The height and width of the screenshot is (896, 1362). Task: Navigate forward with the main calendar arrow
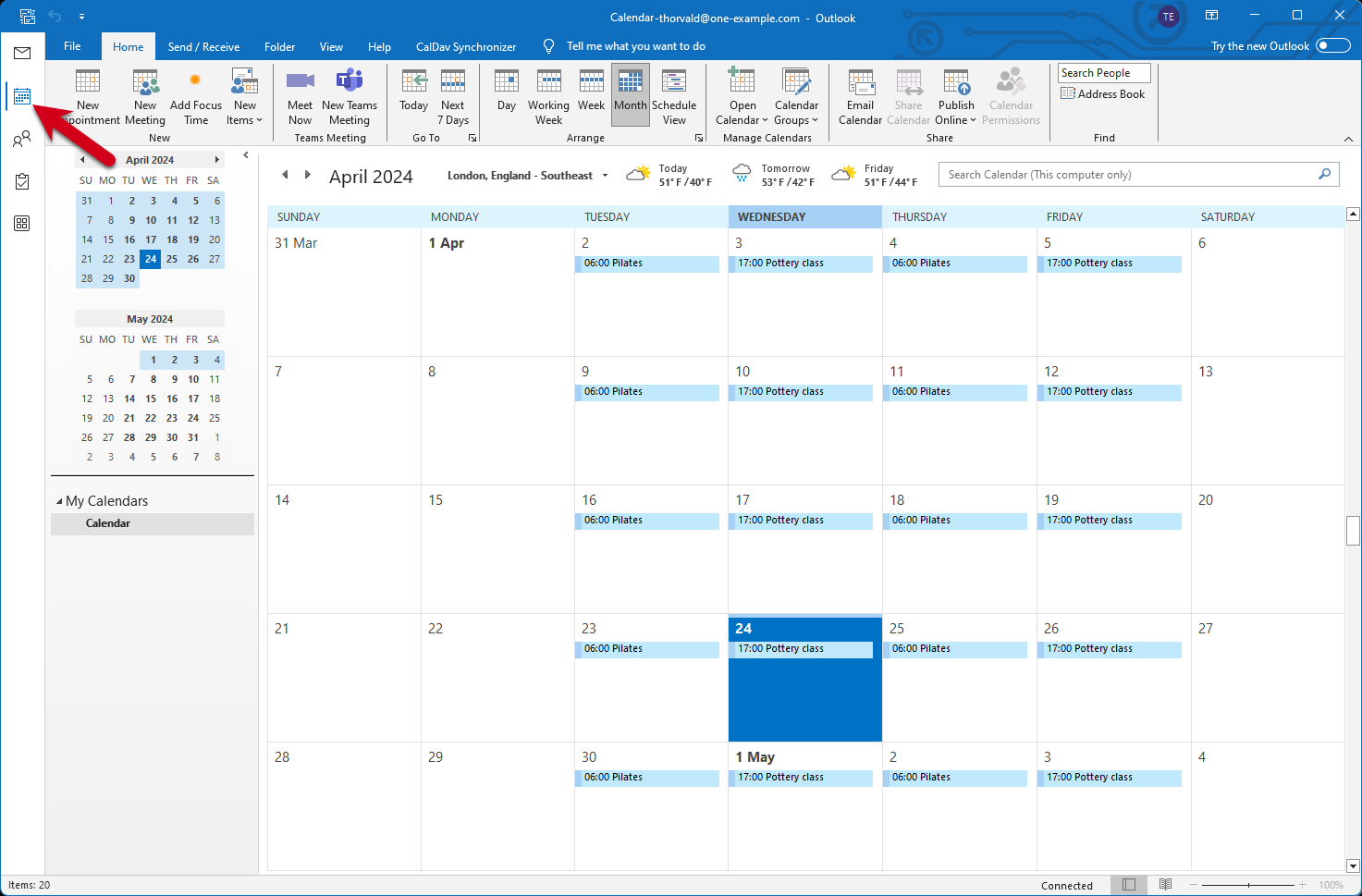[x=307, y=175]
